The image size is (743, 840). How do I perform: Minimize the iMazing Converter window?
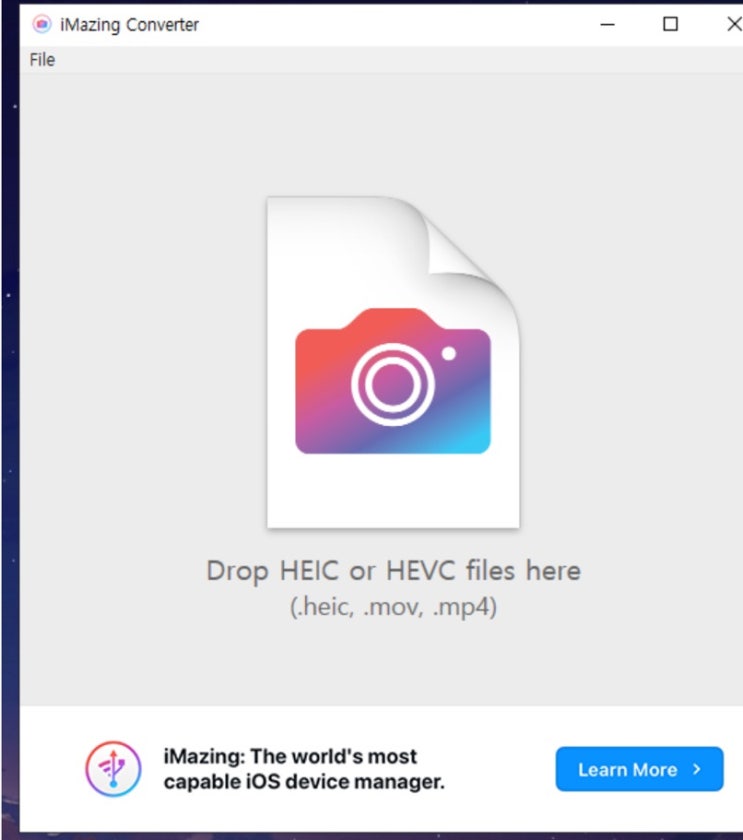(x=607, y=24)
